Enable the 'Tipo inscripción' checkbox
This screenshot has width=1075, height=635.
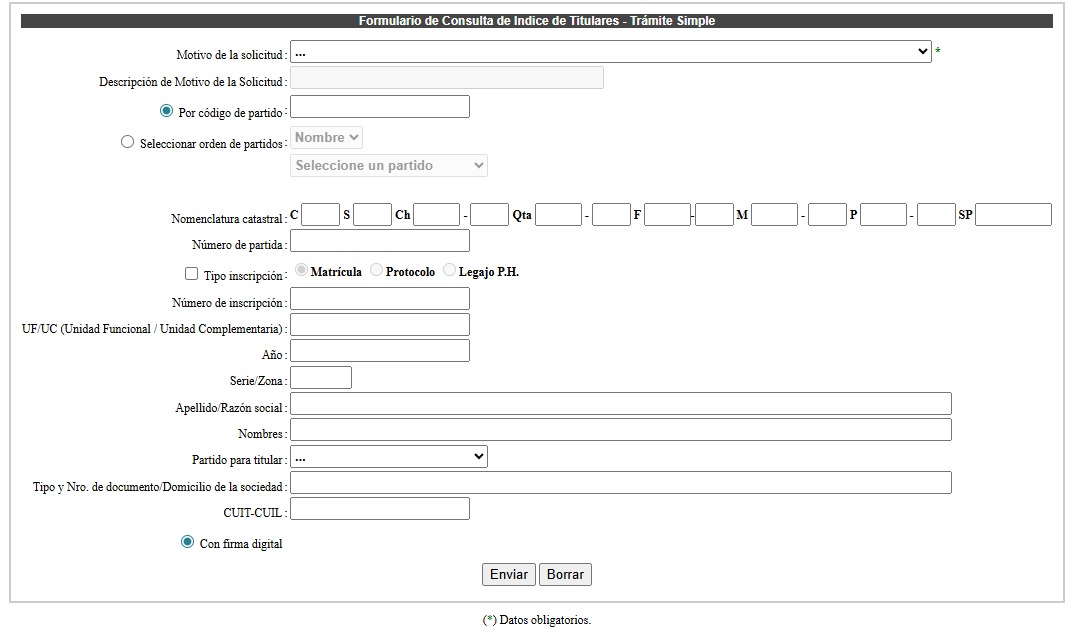tap(192, 273)
